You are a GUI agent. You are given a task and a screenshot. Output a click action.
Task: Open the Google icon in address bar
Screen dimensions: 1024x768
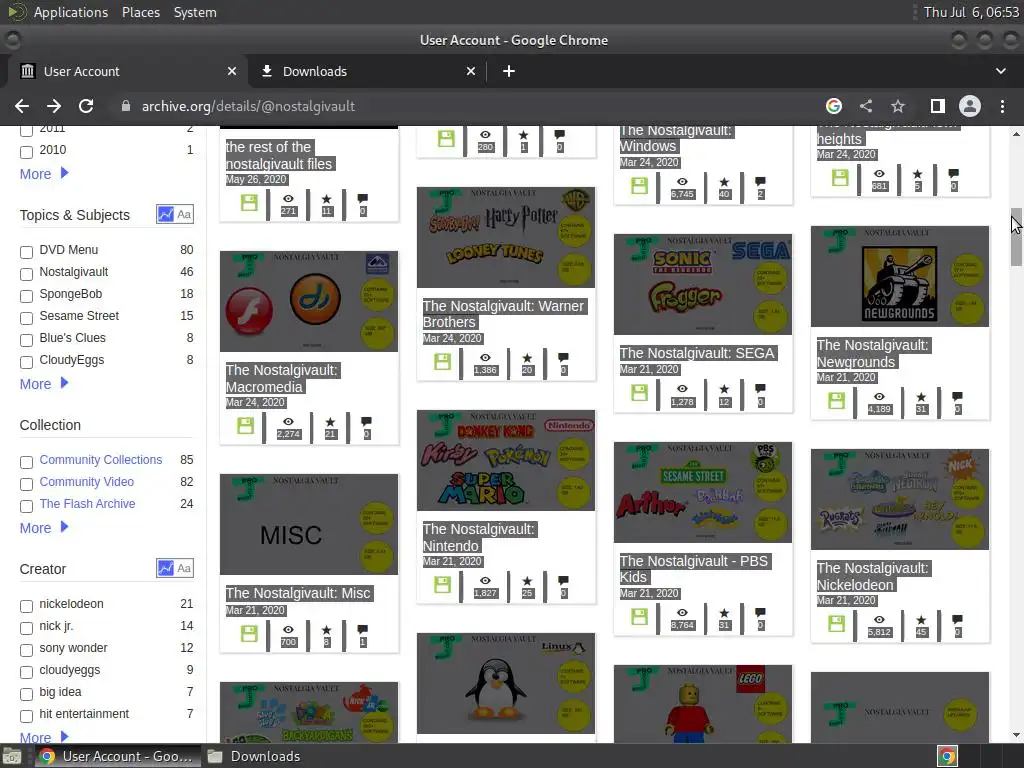pos(834,106)
